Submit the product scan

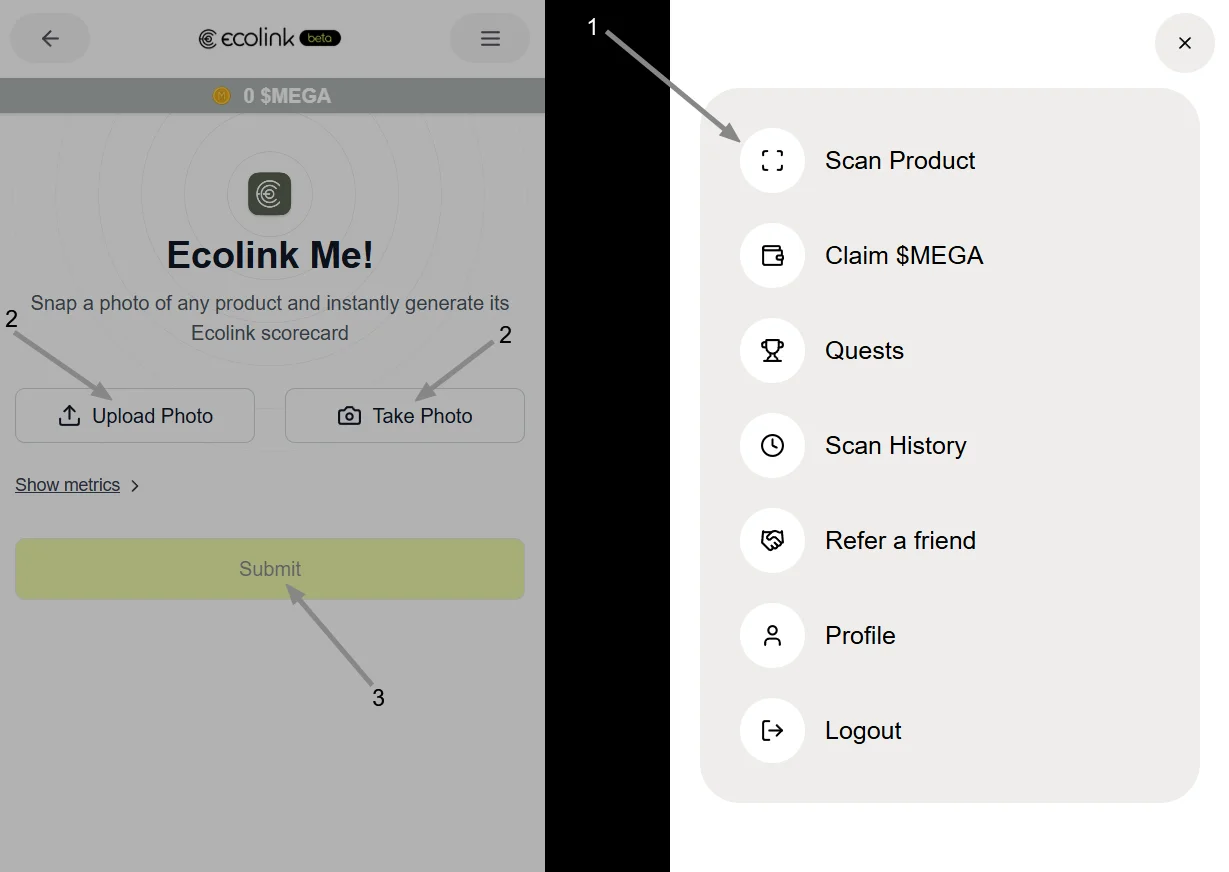(270, 569)
